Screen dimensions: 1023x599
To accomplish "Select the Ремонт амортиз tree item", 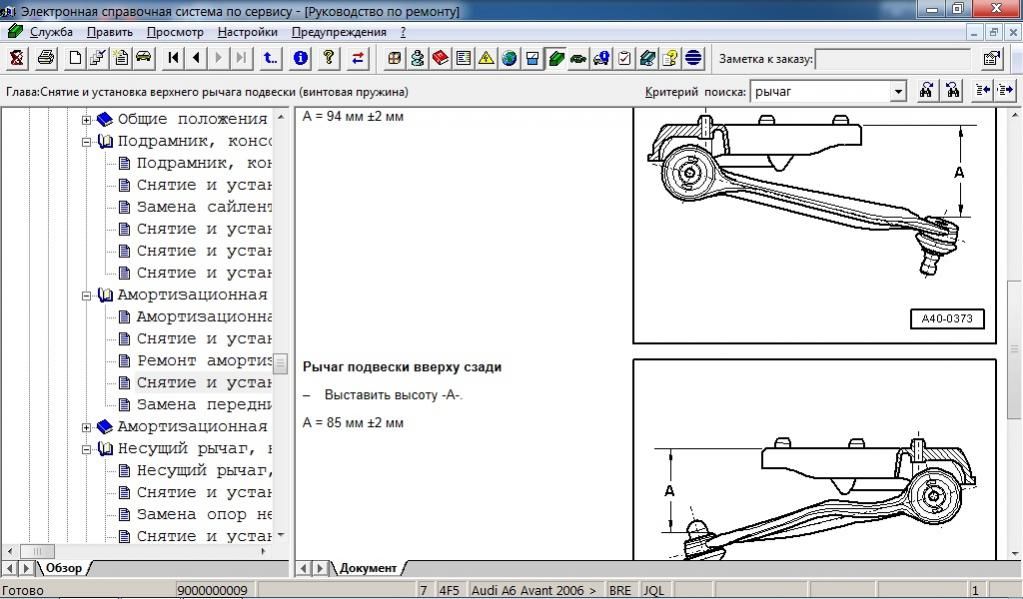I will point(204,361).
